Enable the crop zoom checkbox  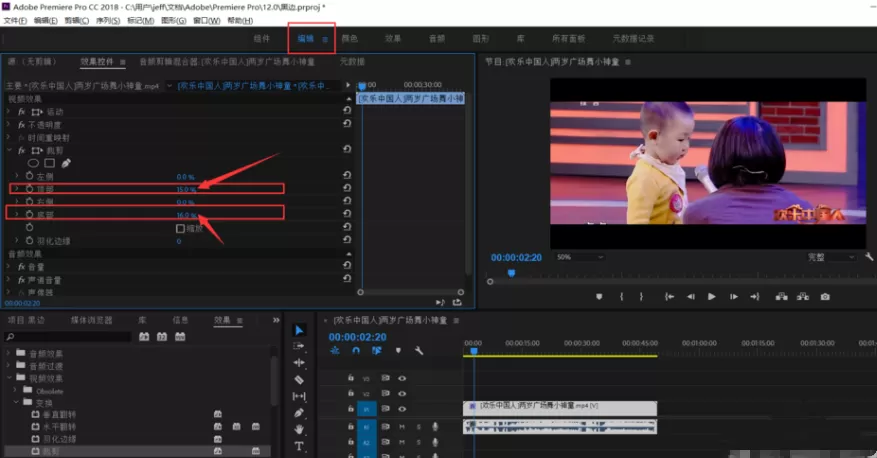click(x=180, y=228)
